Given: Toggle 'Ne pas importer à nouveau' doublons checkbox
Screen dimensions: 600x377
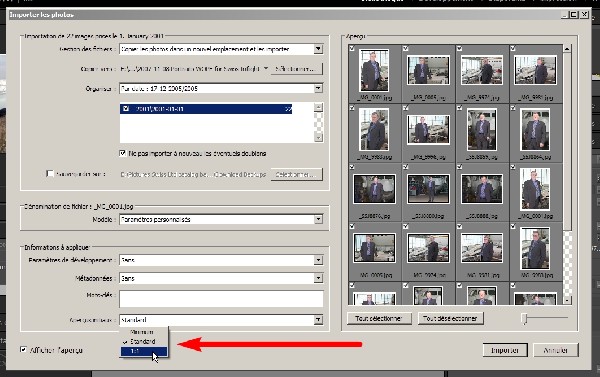Looking at the screenshot, I should (x=122, y=153).
